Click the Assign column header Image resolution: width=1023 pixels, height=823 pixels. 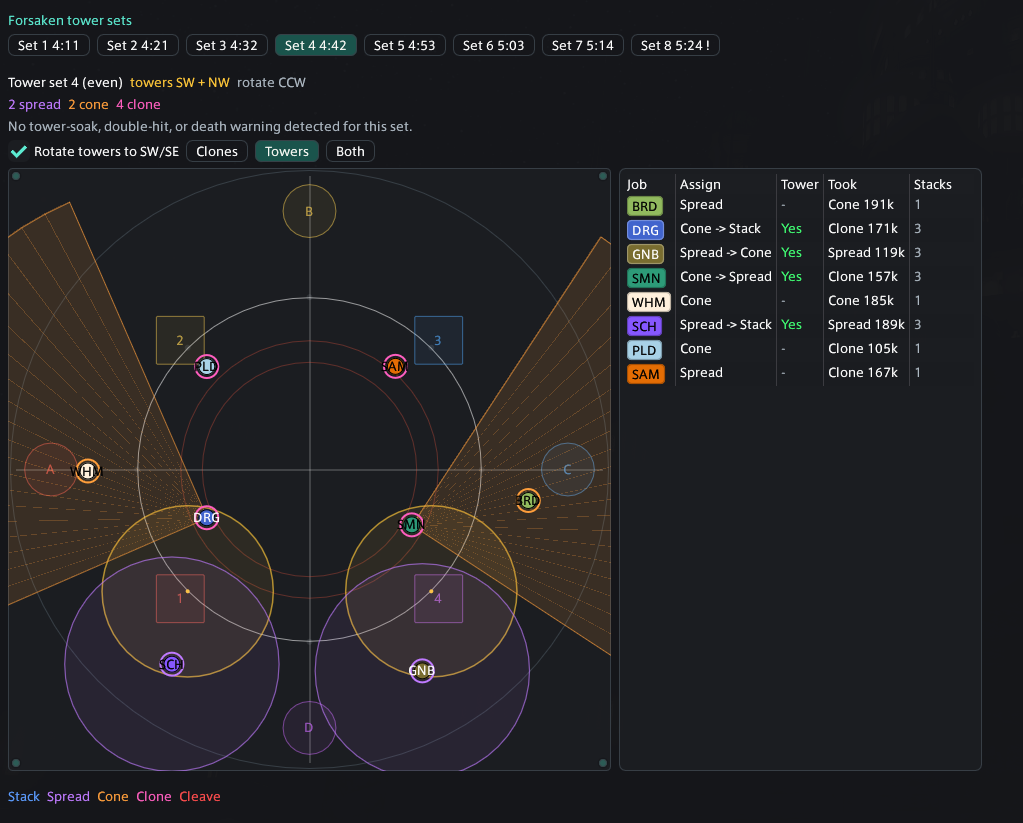point(700,185)
